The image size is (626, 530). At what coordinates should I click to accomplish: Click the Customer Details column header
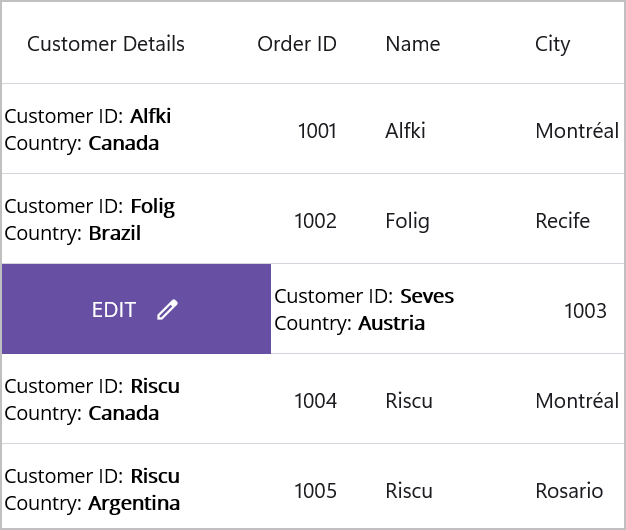click(x=106, y=44)
